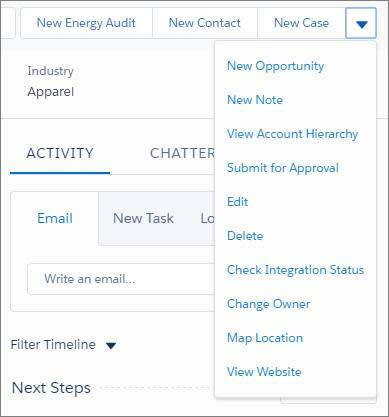Choose Change Owner menu entry

point(269,304)
